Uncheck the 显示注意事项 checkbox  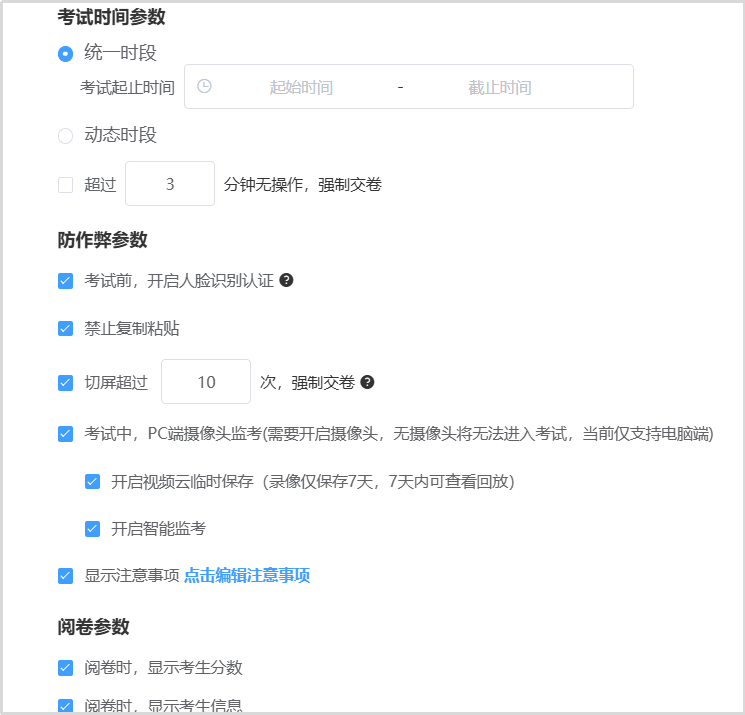66,576
